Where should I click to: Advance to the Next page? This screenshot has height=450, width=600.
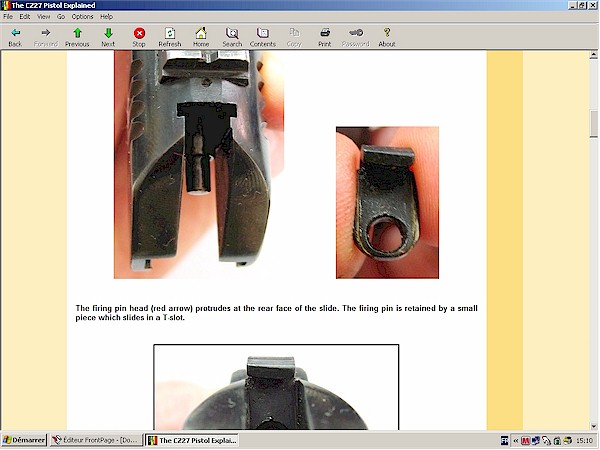(x=108, y=37)
